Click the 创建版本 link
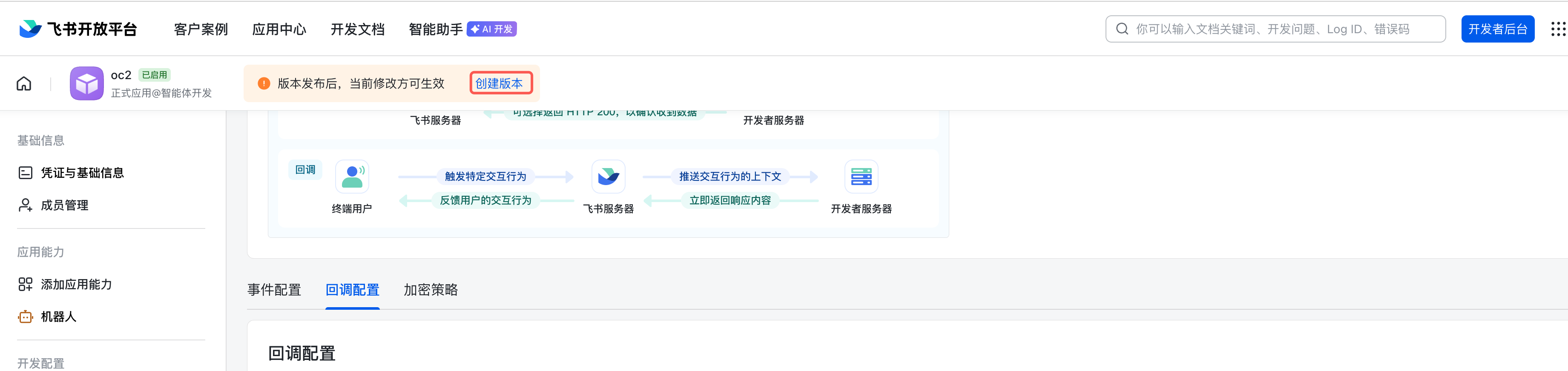This screenshot has height=371, width=1568. tap(499, 83)
